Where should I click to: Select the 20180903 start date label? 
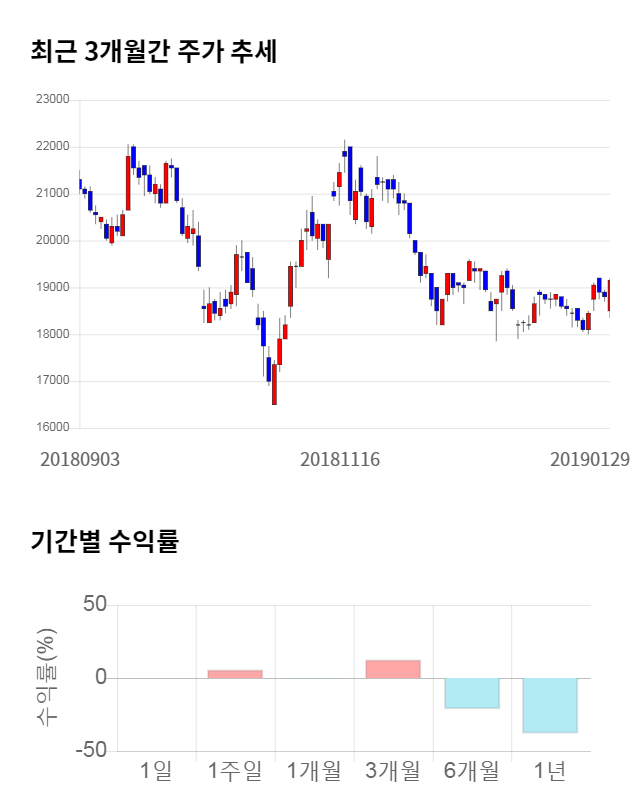tap(79, 459)
